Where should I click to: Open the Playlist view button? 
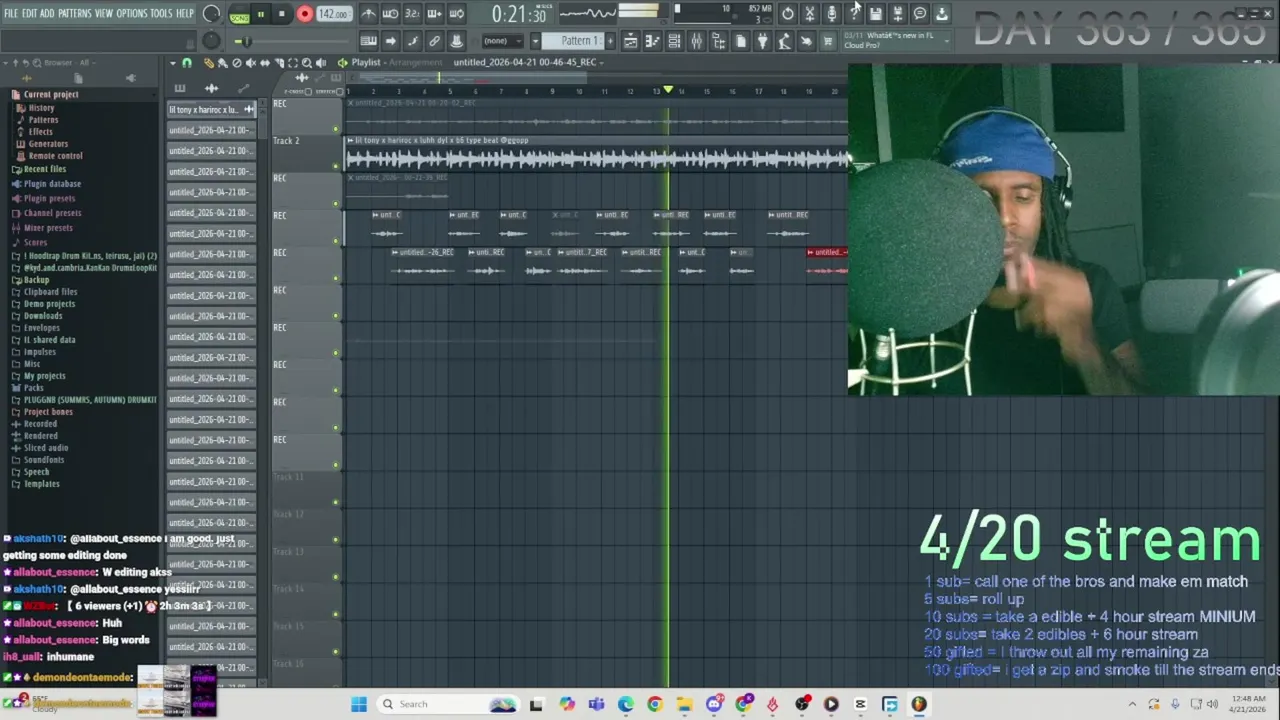(630, 41)
